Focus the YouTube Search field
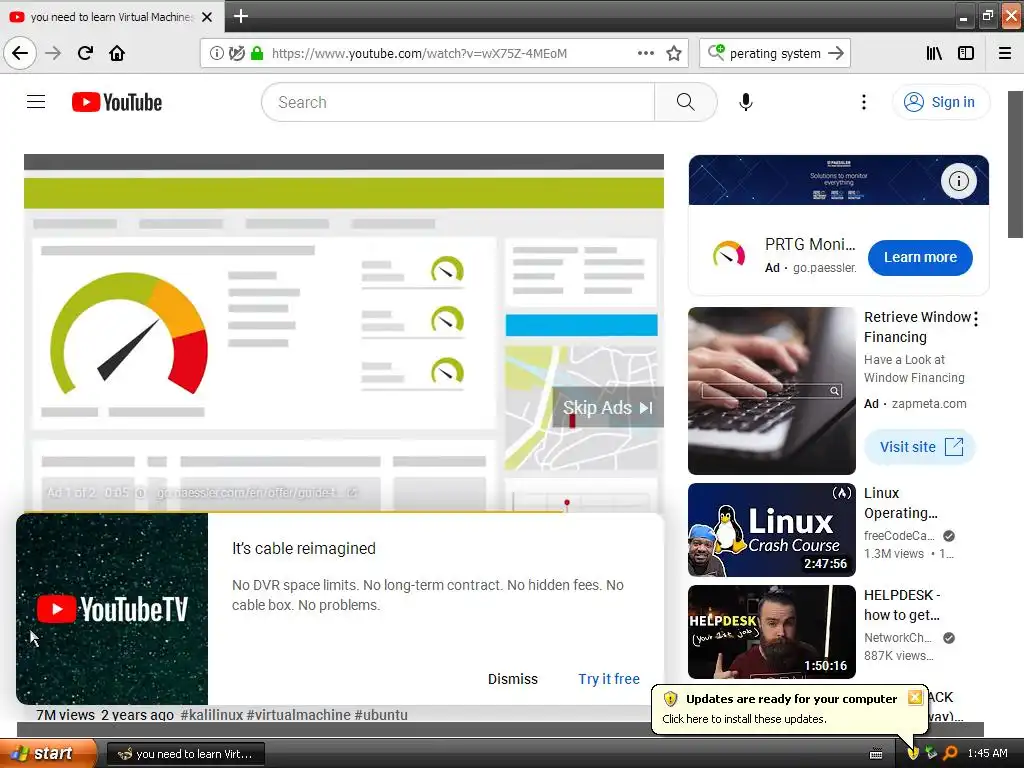This screenshot has width=1024, height=768. click(x=458, y=102)
